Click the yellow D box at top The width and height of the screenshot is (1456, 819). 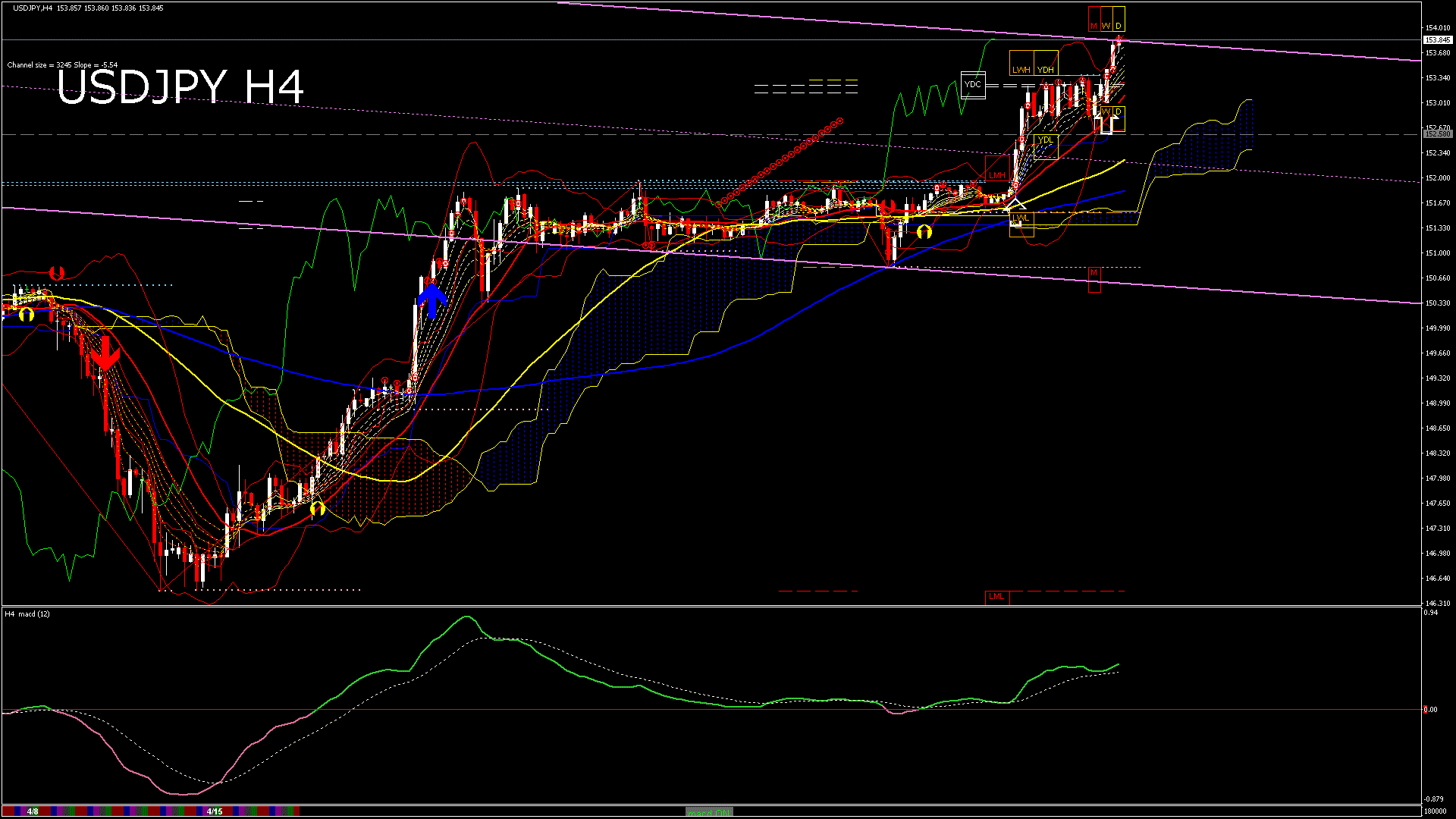1119,18
